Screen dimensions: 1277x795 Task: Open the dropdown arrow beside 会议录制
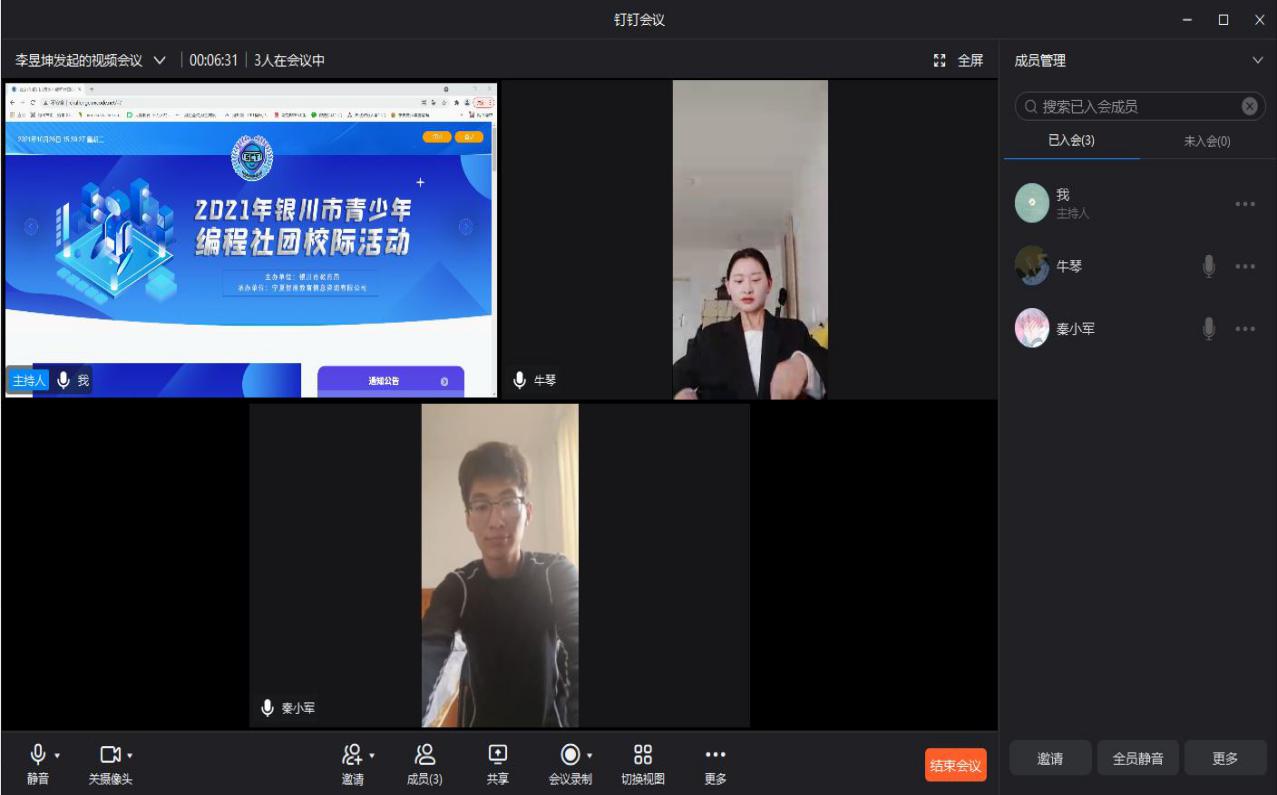[590, 755]
